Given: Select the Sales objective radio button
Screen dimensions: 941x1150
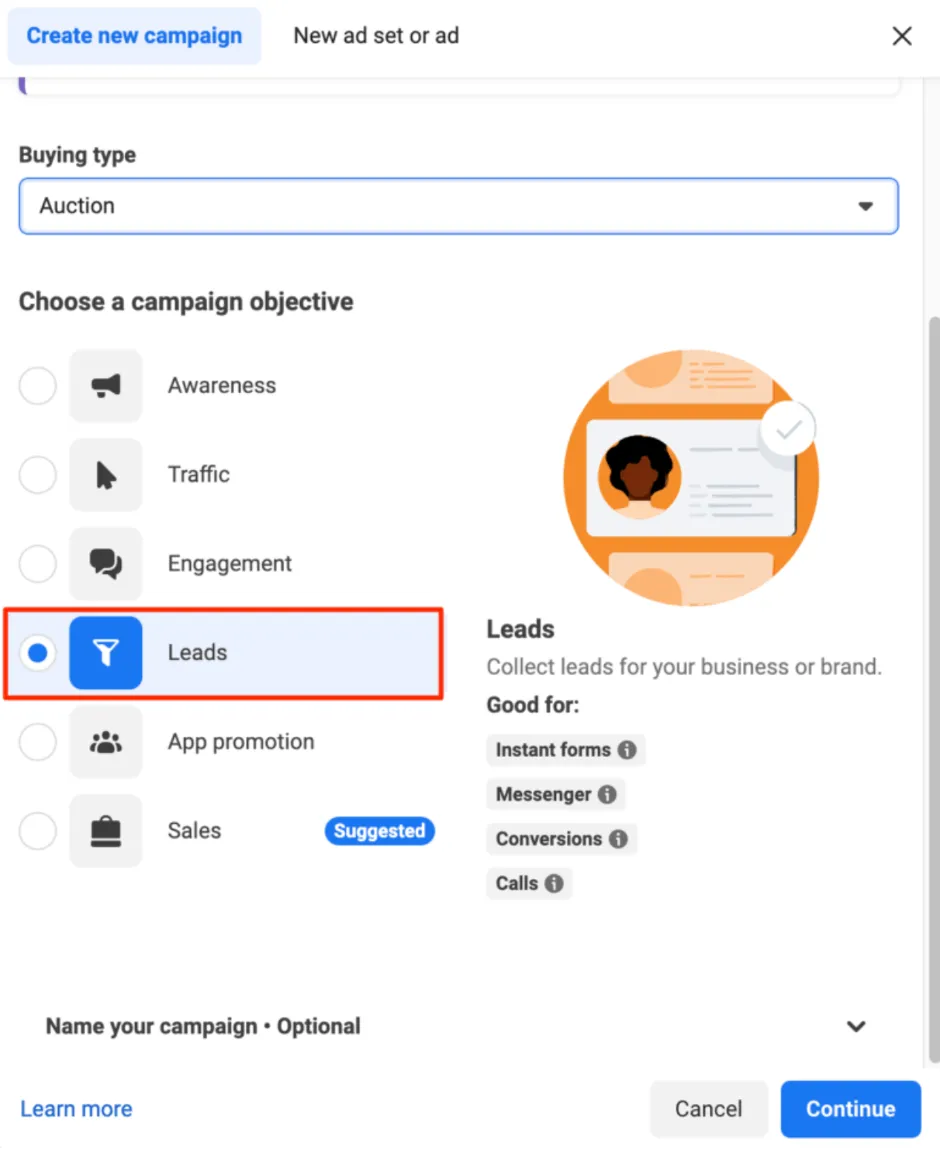Looking at the screenshot, I should (x=37, y=831).
